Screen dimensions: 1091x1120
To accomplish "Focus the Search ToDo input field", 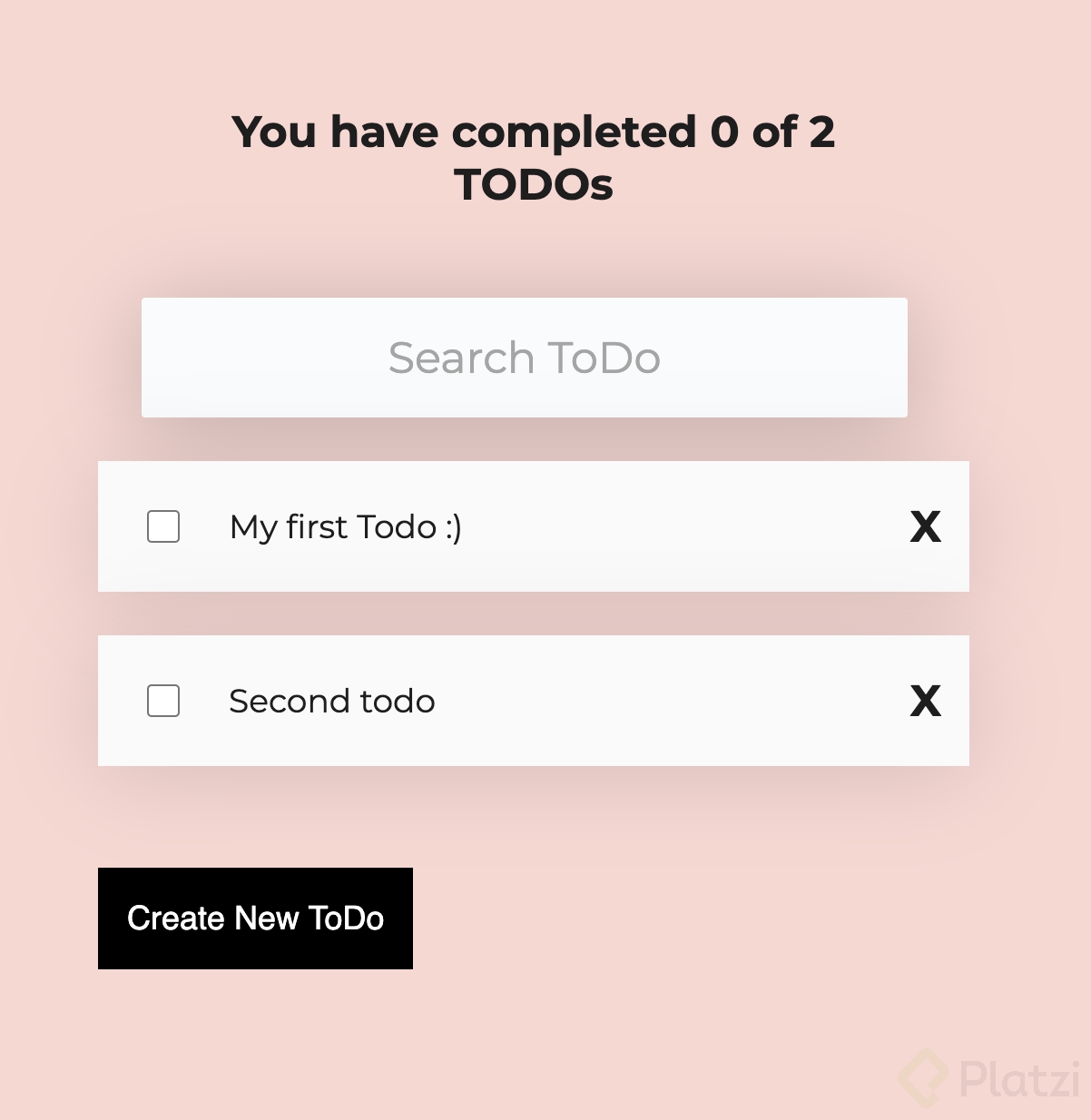I will [525, 358].
